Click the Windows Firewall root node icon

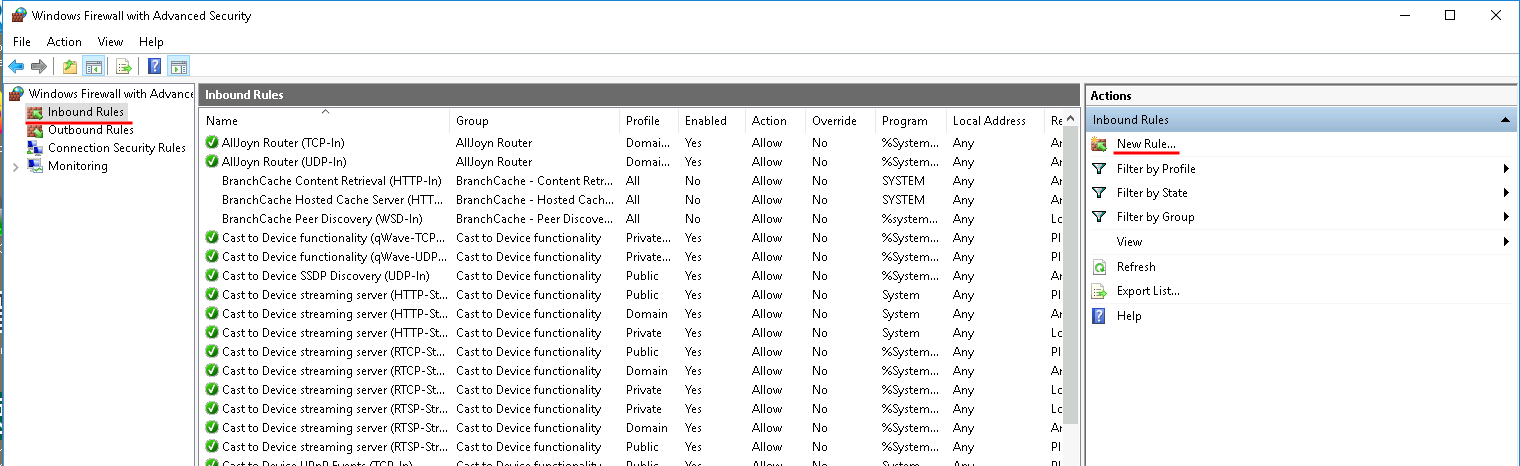[x=17, y=93]
